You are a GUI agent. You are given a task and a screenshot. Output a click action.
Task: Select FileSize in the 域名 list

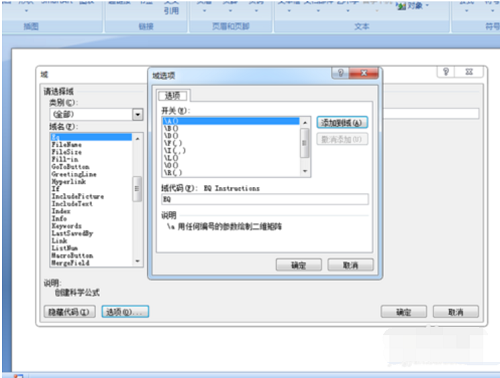[91, 152]
